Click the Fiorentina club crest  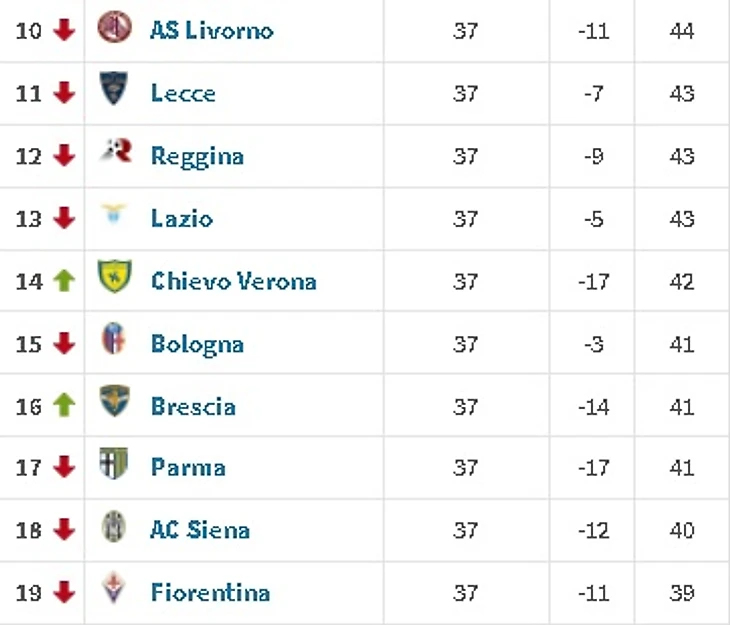(x=114, y=588)
